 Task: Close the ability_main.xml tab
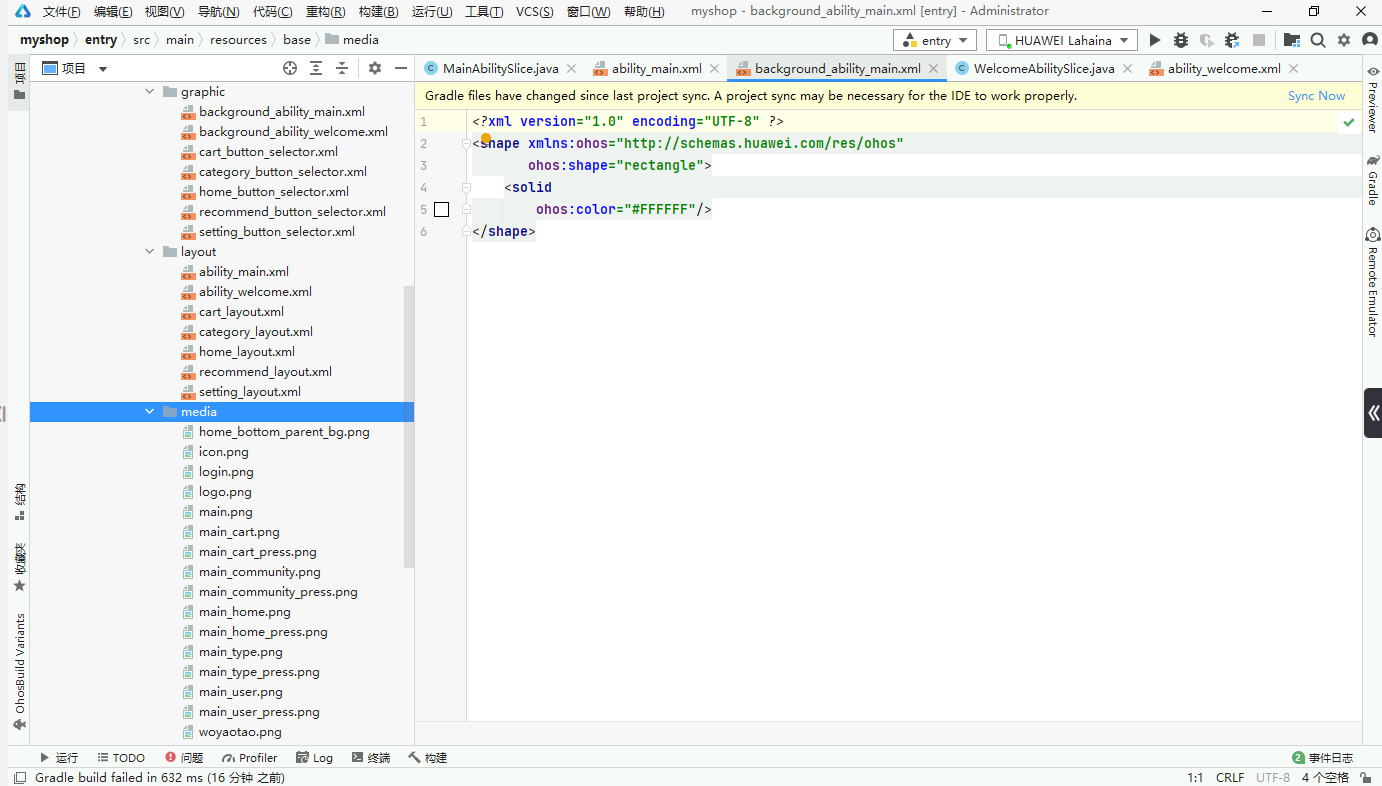click(x=714, y=69)
